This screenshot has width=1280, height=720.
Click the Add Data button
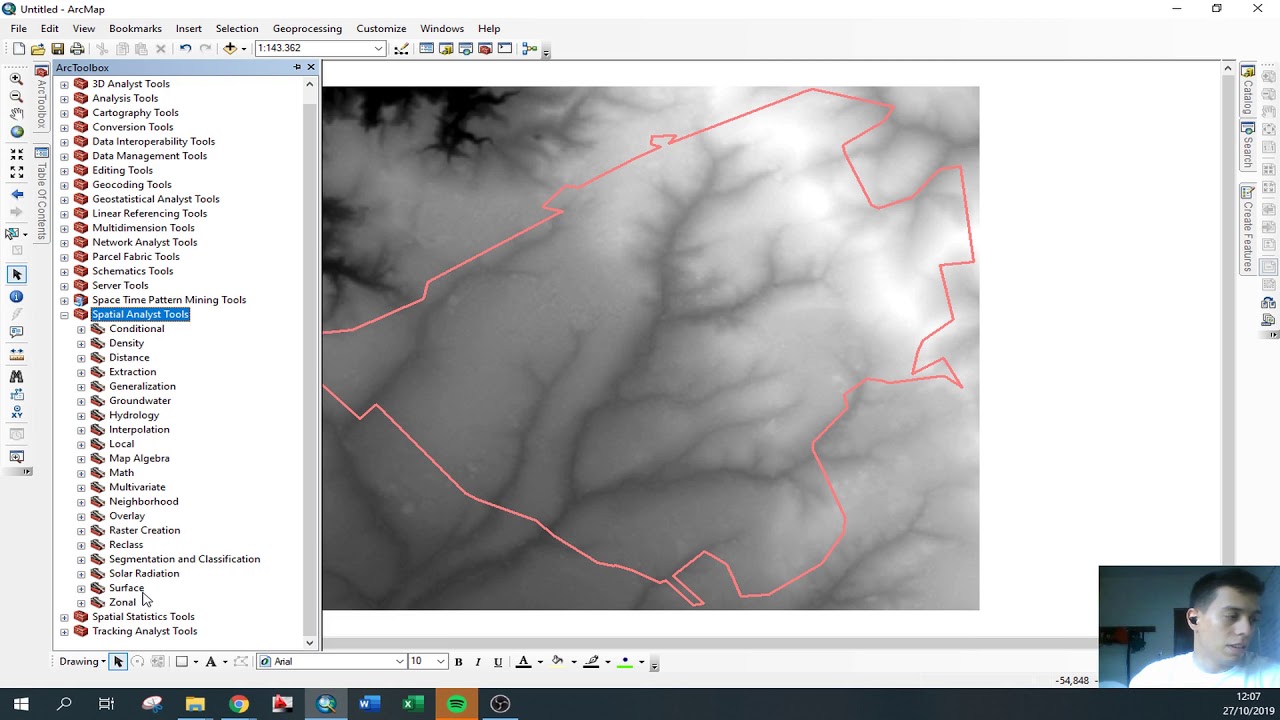230,48
